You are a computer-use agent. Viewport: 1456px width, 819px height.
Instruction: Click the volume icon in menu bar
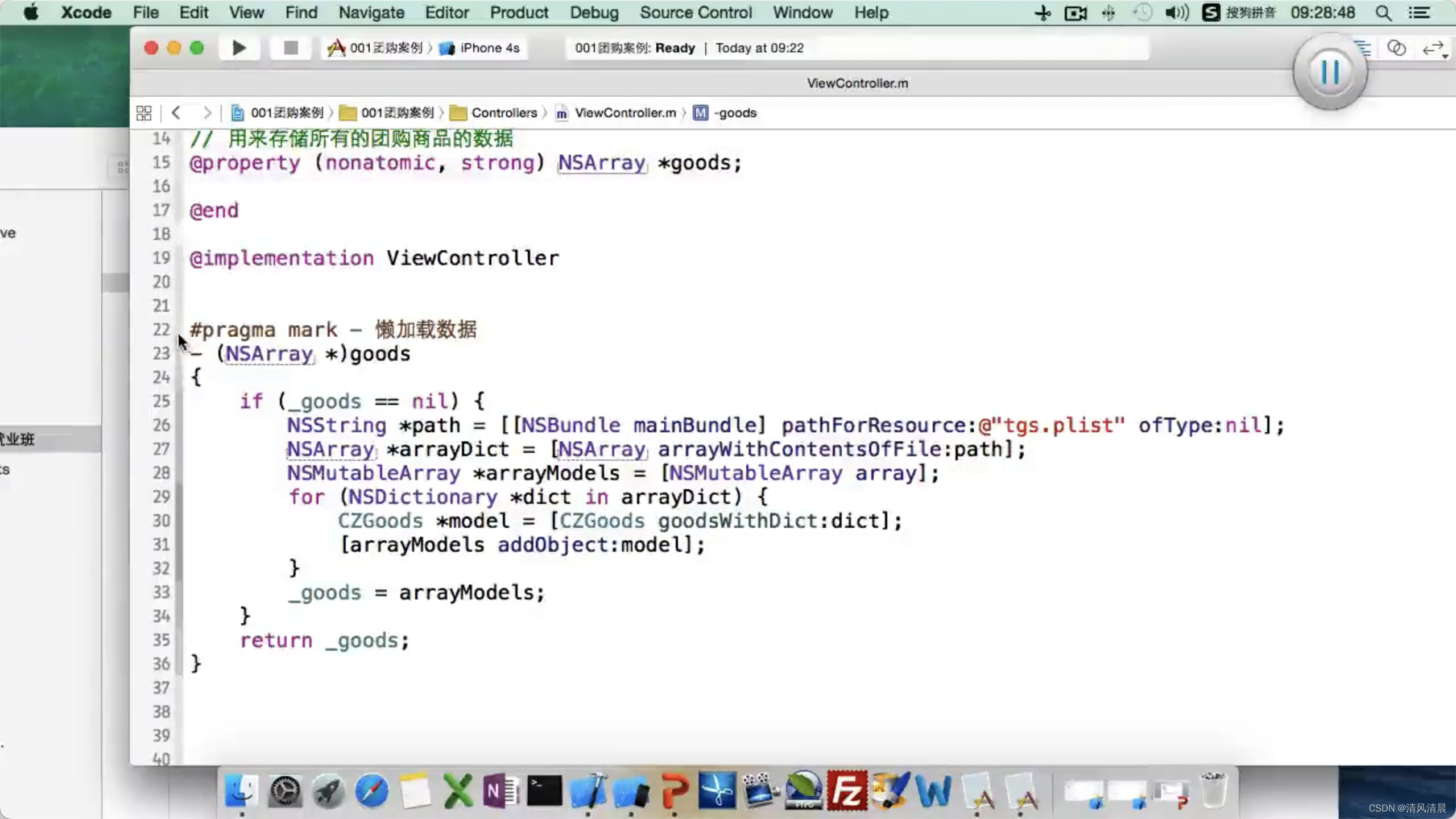[x=1176, y=13]
